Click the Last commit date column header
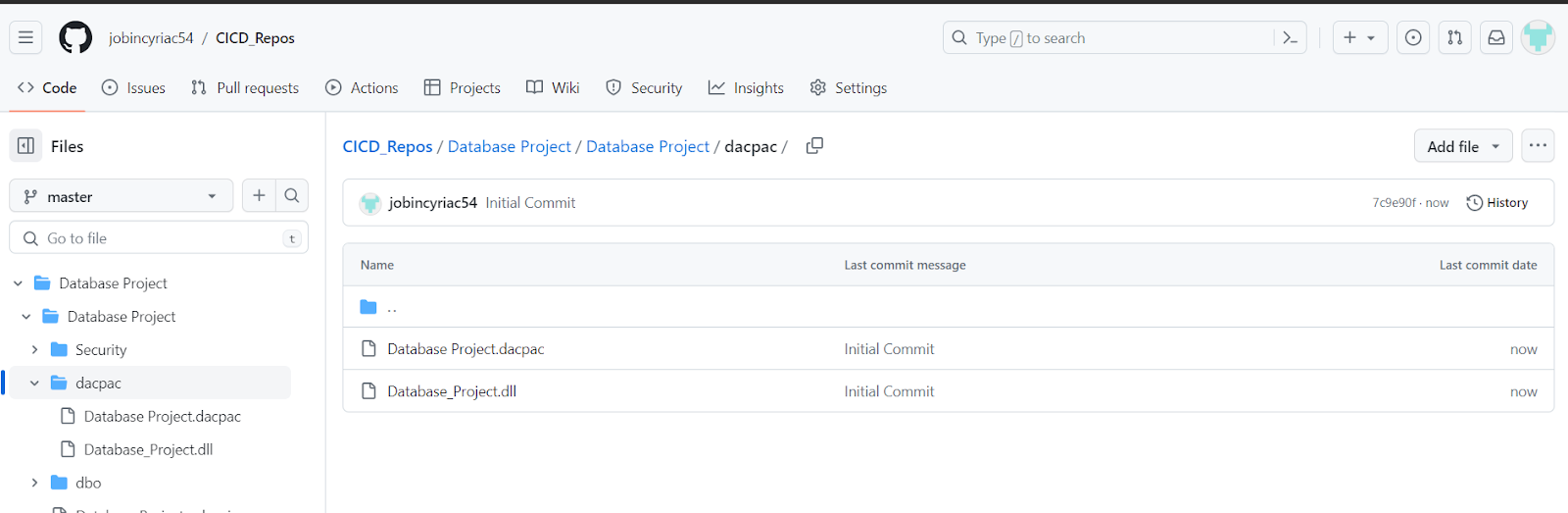This screenshot has width=1568, height=513. tap(1488, 265)
